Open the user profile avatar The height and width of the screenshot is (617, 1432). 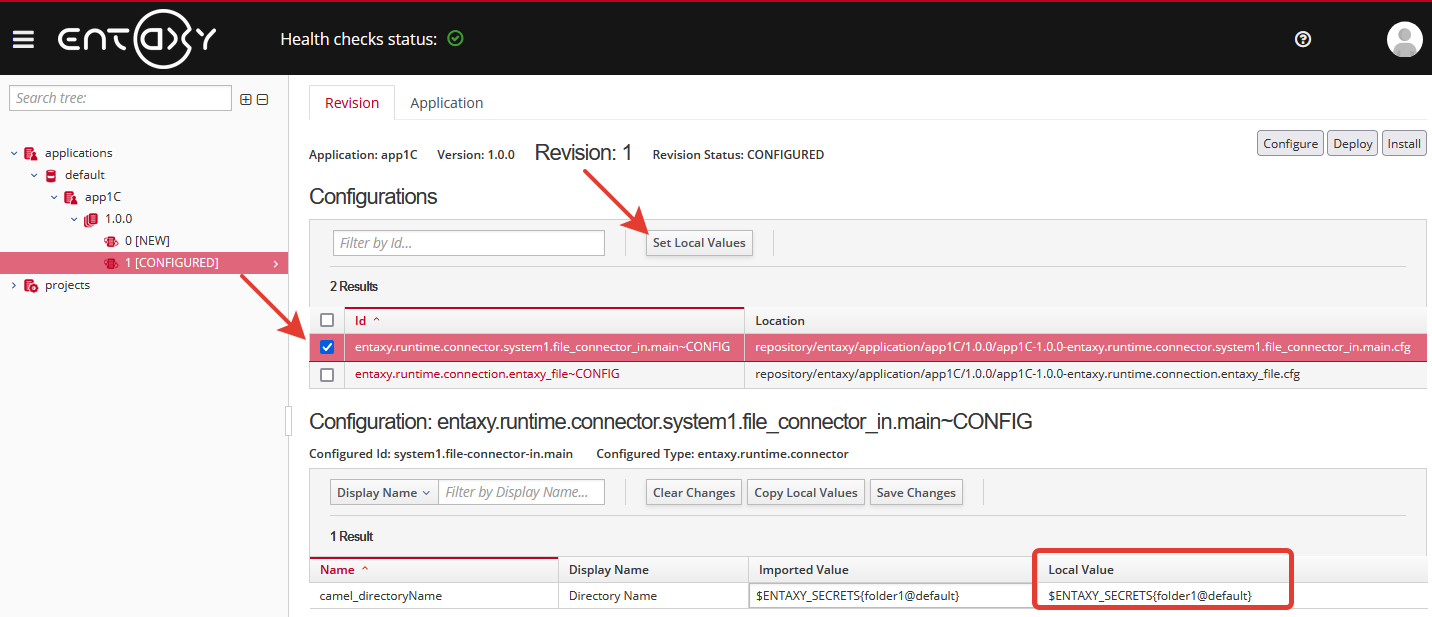coord(1404,39)
